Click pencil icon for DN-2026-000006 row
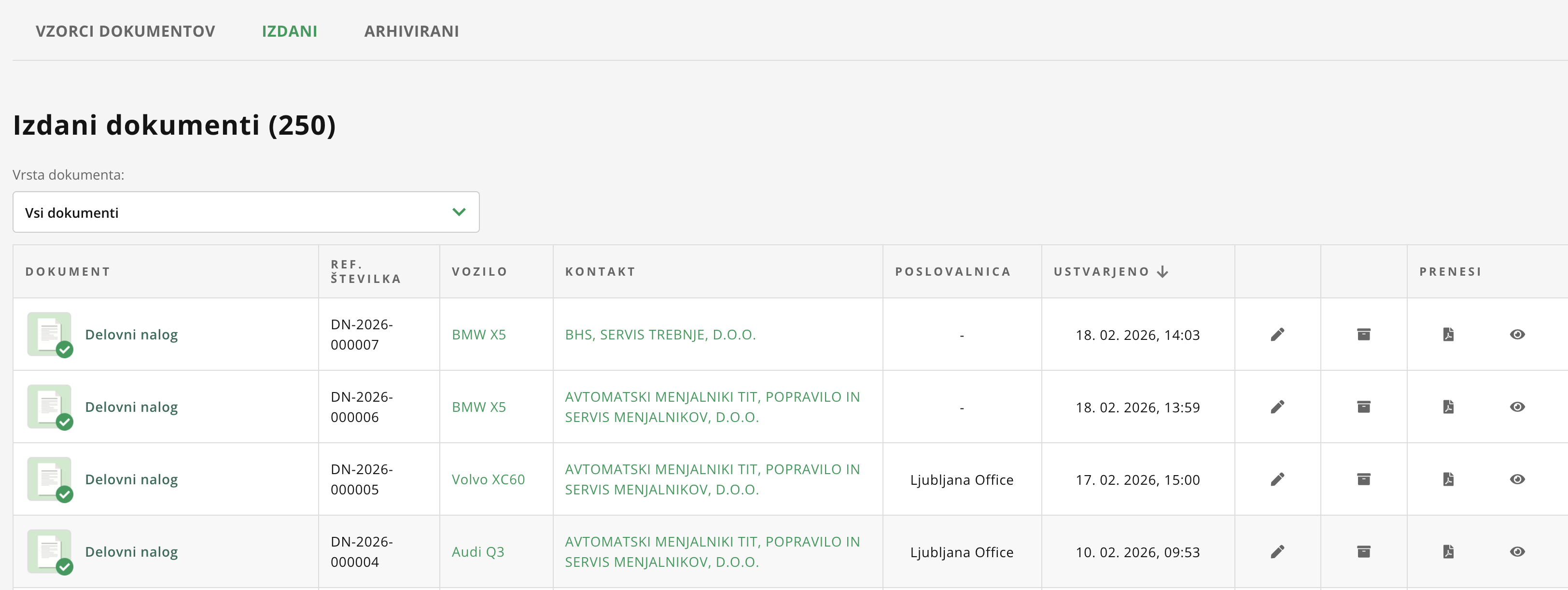The width and height of the screenshot is (1568, 590). coord(1277,407)
